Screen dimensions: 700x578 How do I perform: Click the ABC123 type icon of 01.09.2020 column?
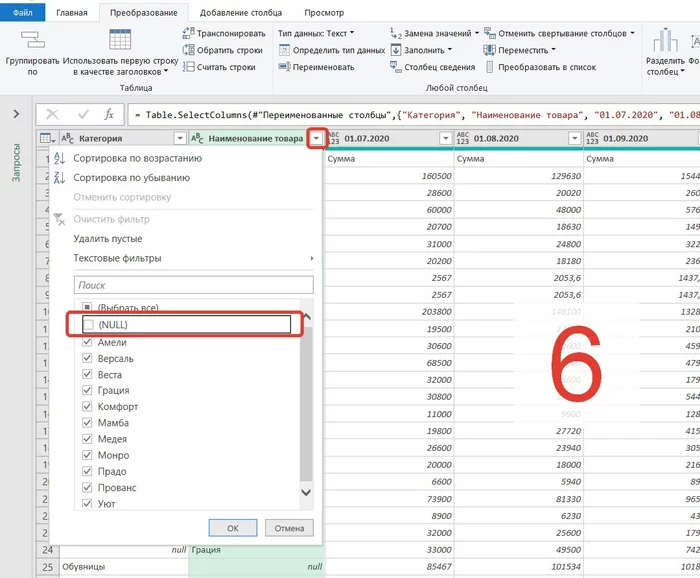click(x=592, y=138)
